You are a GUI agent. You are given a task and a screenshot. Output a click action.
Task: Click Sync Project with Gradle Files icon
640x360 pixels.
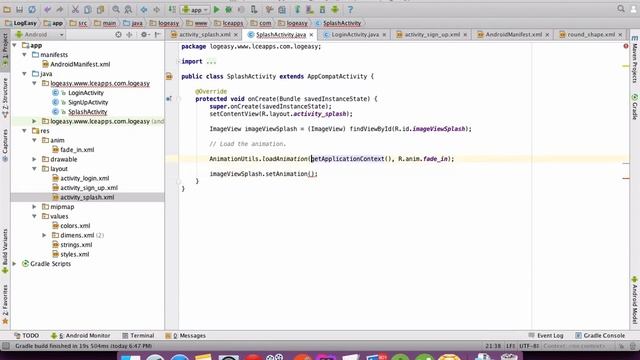click(298, 9)
